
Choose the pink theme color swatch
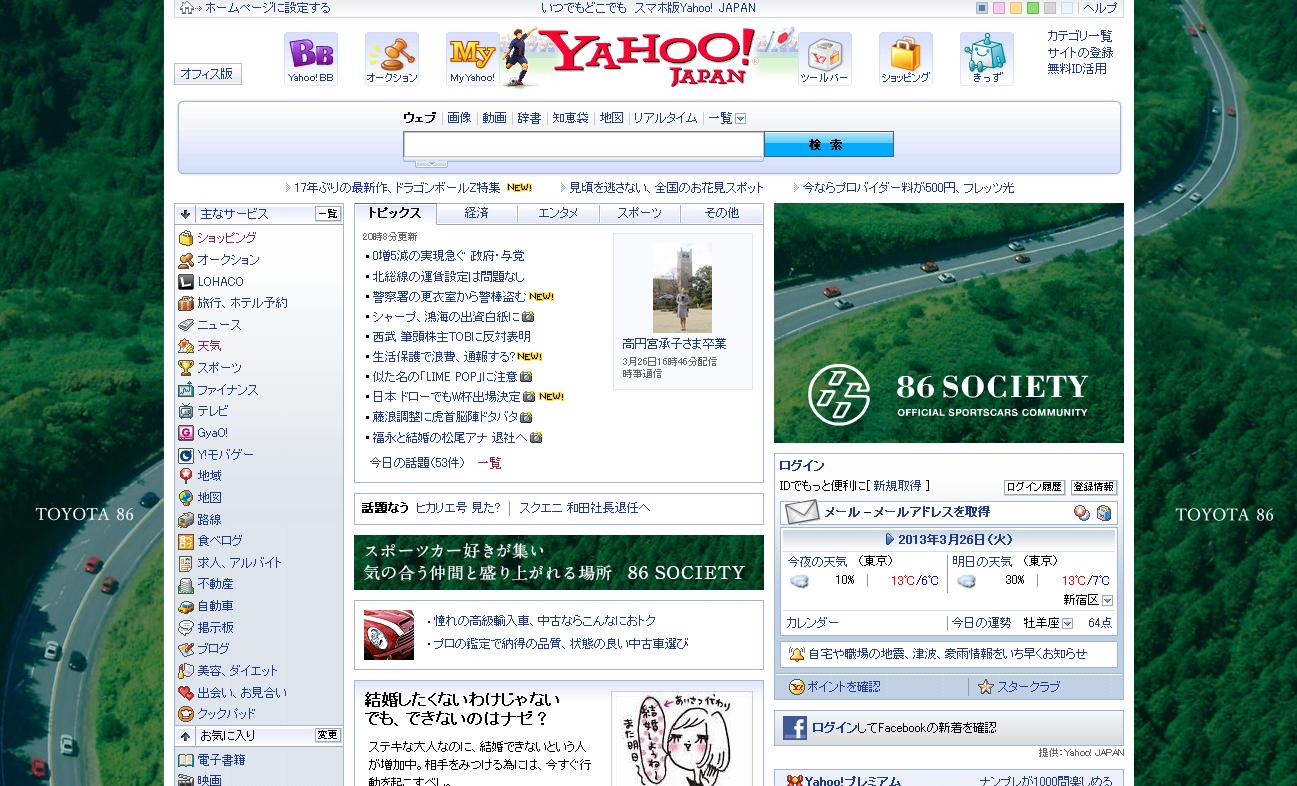point(999,8)
